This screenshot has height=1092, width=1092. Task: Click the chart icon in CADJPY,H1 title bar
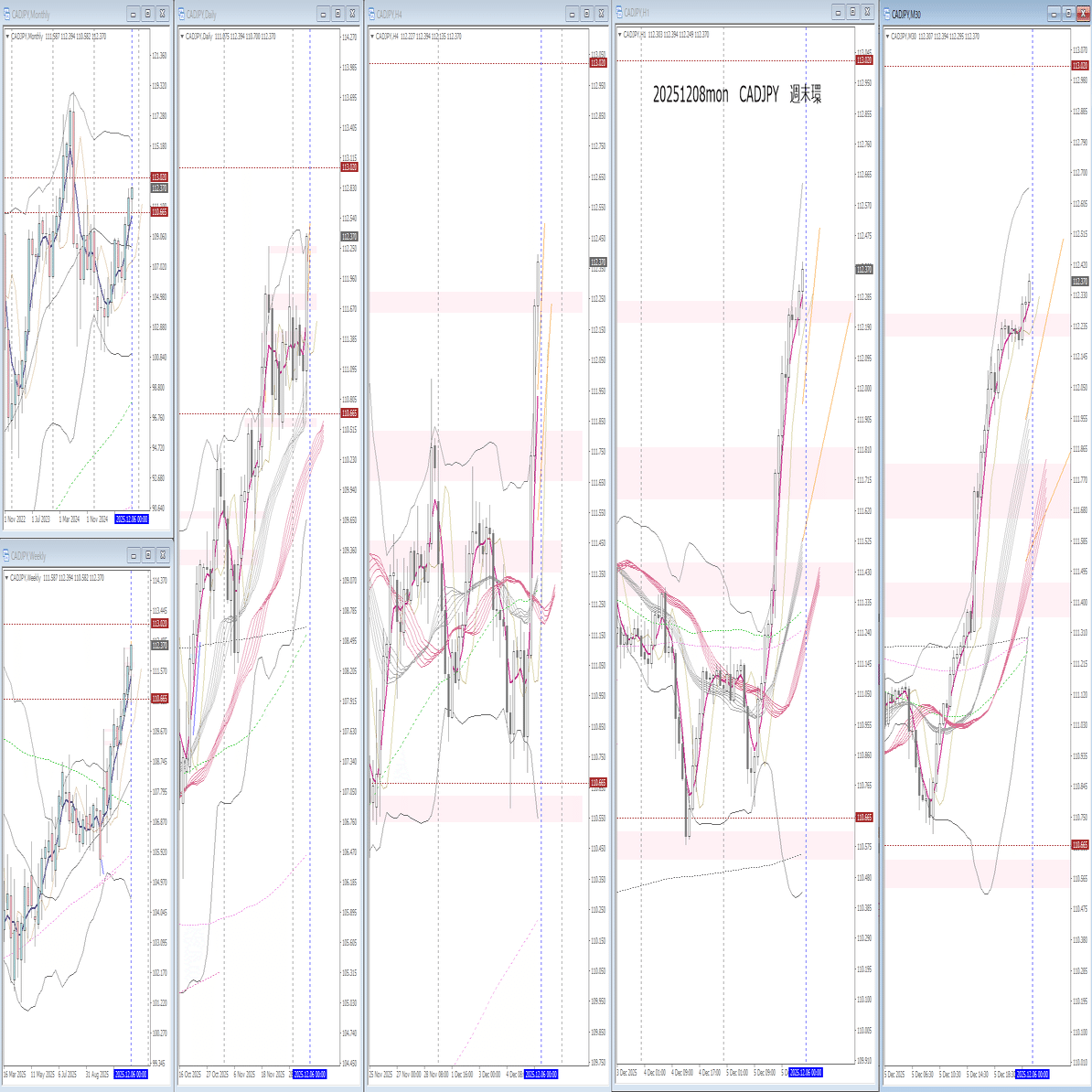tap(619, 12)
